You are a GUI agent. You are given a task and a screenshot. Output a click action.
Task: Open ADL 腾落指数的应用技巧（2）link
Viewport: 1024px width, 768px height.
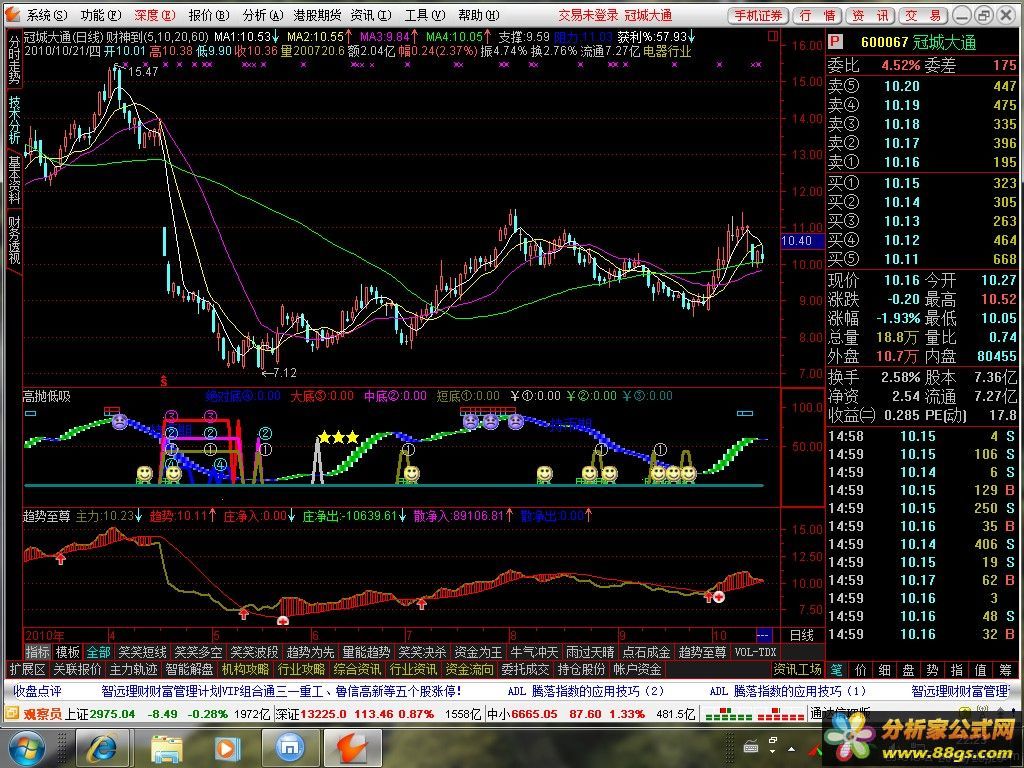coord(586,691)
